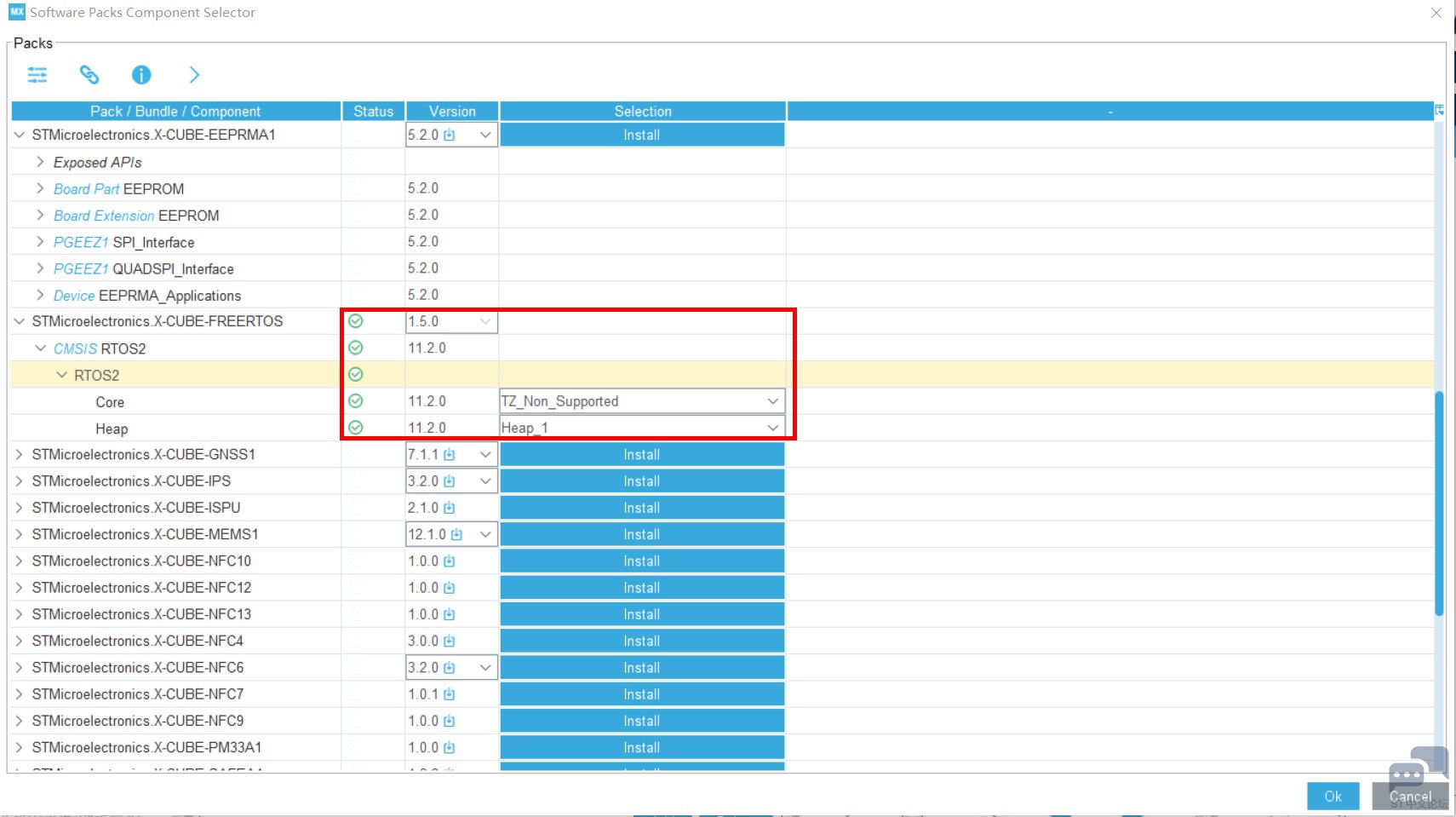Click the download icon beside X-CUBE-NFC4 version 3.0.0
This screenshot has width=1456, height=817.
click(x=449, y=641)
